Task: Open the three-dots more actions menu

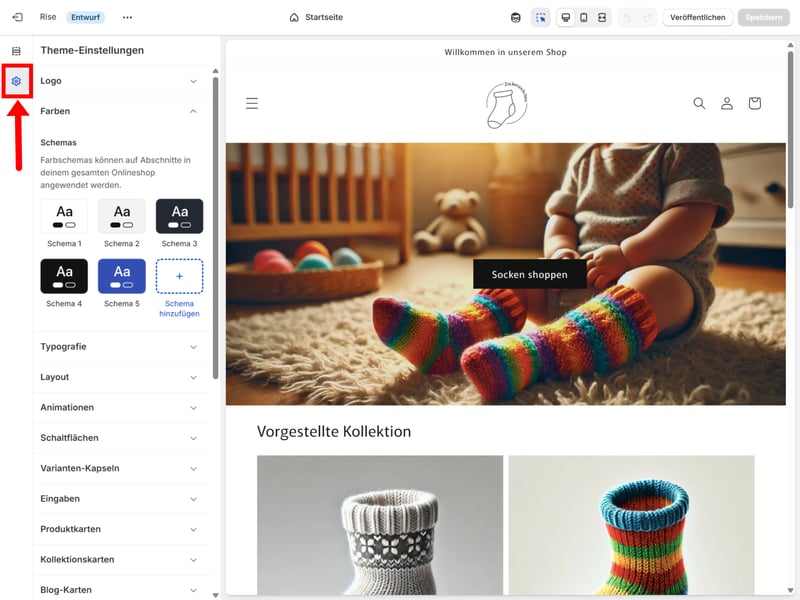Action: coord(127,17)
